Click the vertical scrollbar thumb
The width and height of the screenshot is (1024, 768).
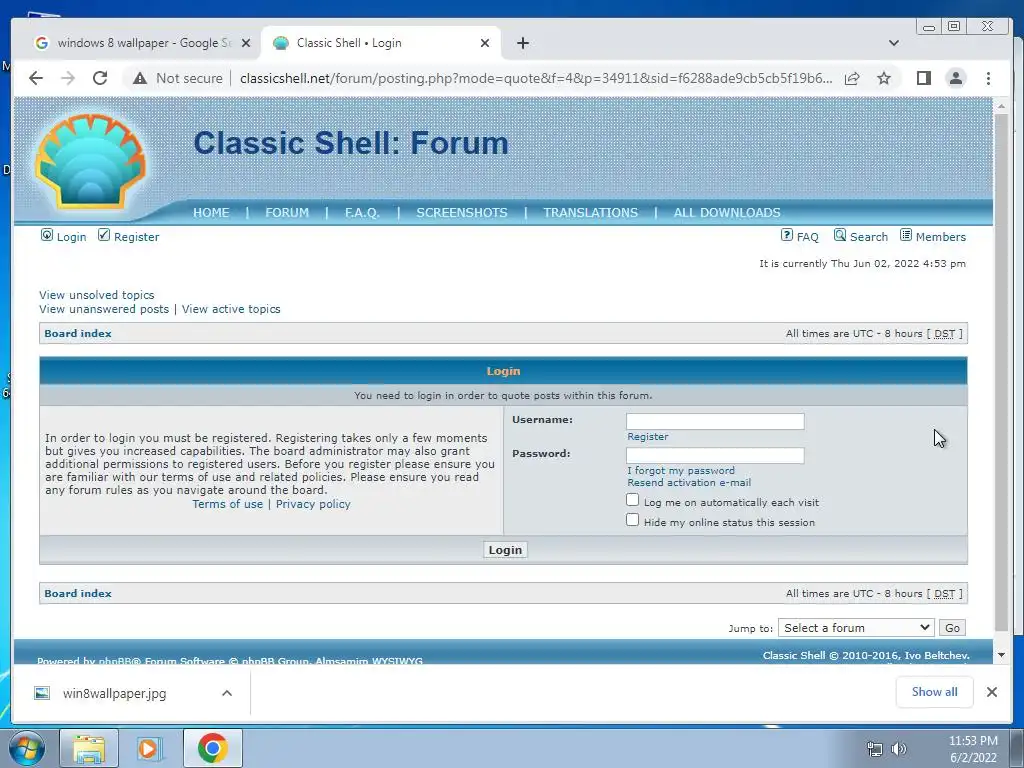pyautogui.click(x=1001, y=372)
